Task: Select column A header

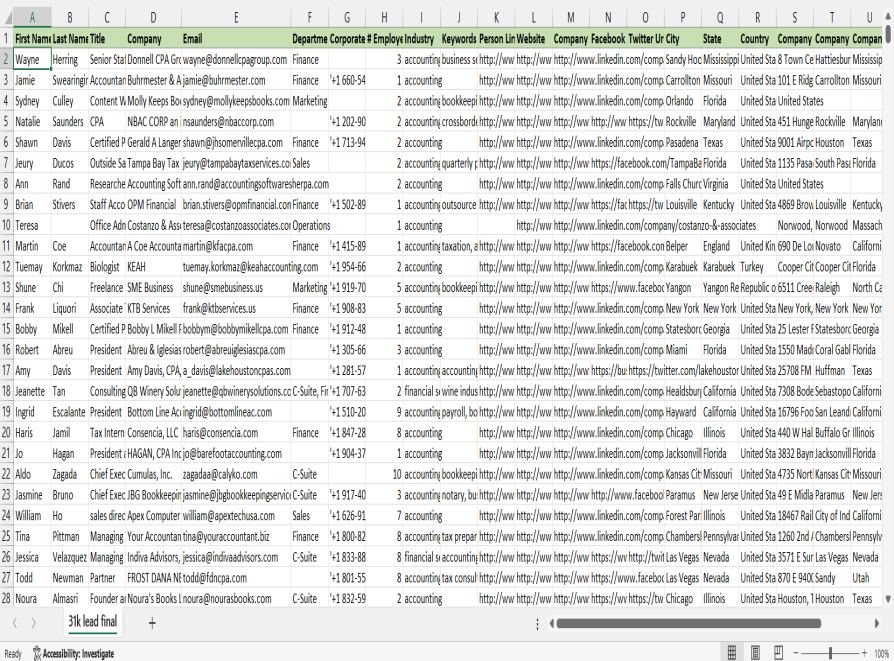Action: [x=32, y=18]
